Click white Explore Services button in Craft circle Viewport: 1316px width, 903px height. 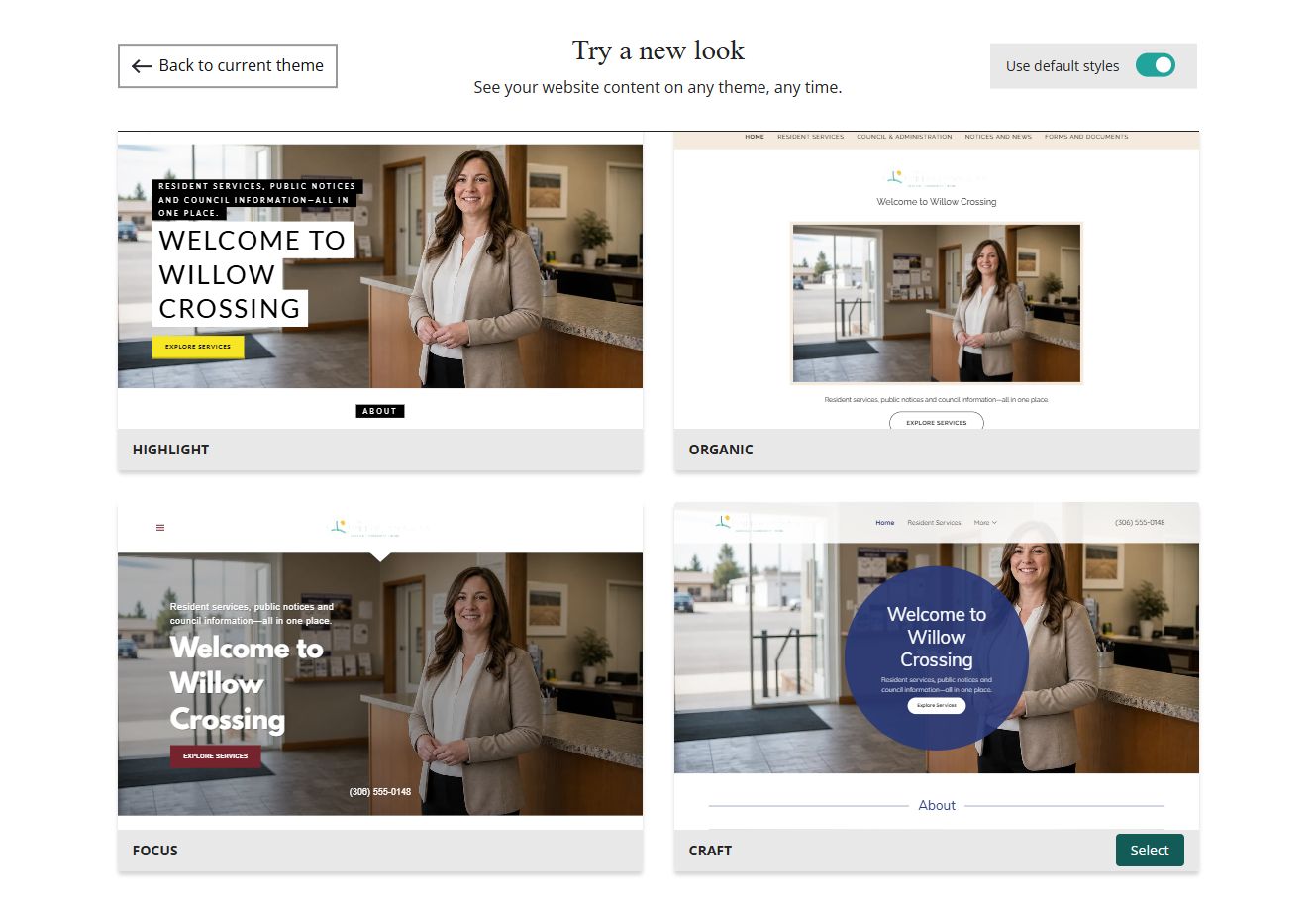click(x=937, y=705)
